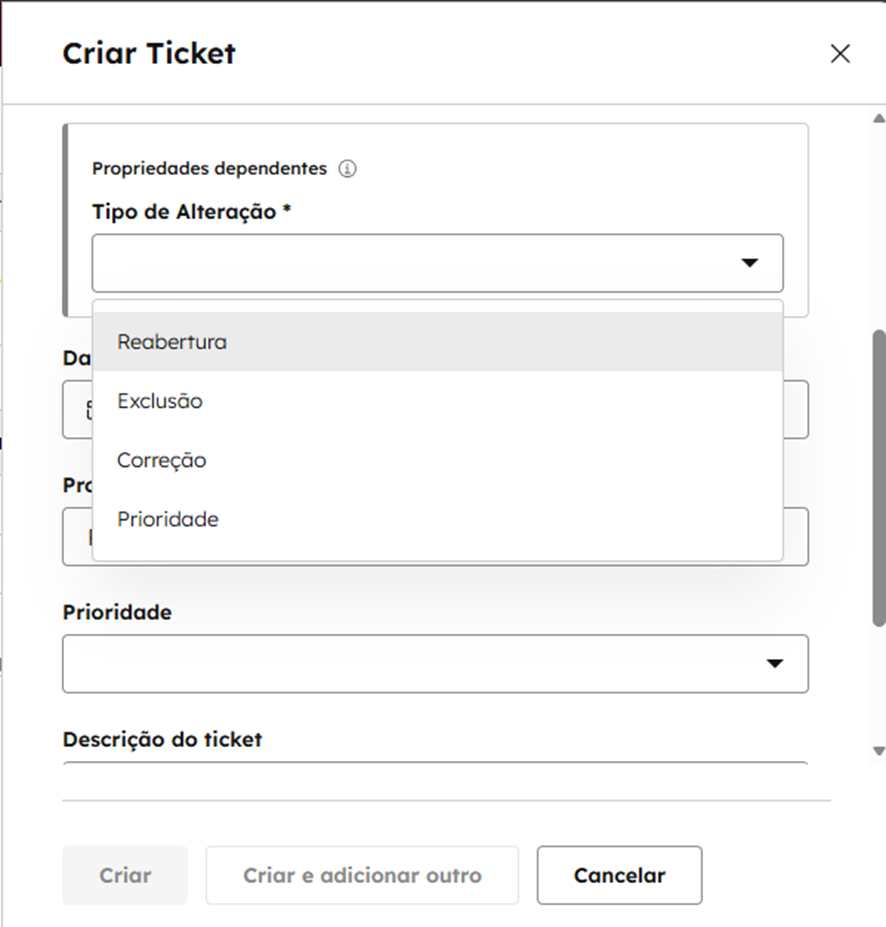Cancel ticket creation with Cancelar
This screenshot has height=927, width=886.
619,876
